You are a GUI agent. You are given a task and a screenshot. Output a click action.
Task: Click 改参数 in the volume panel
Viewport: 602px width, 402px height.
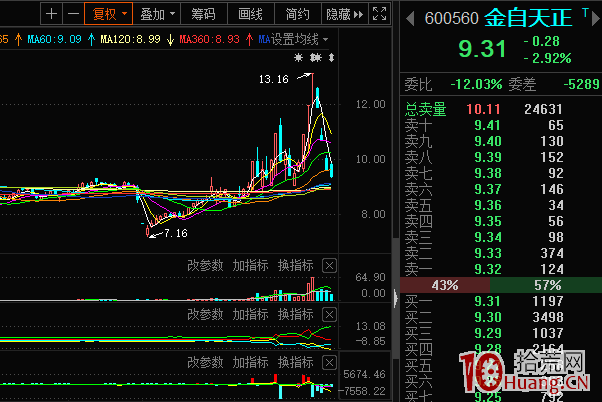pyautogui.click(x=205, y=265)
